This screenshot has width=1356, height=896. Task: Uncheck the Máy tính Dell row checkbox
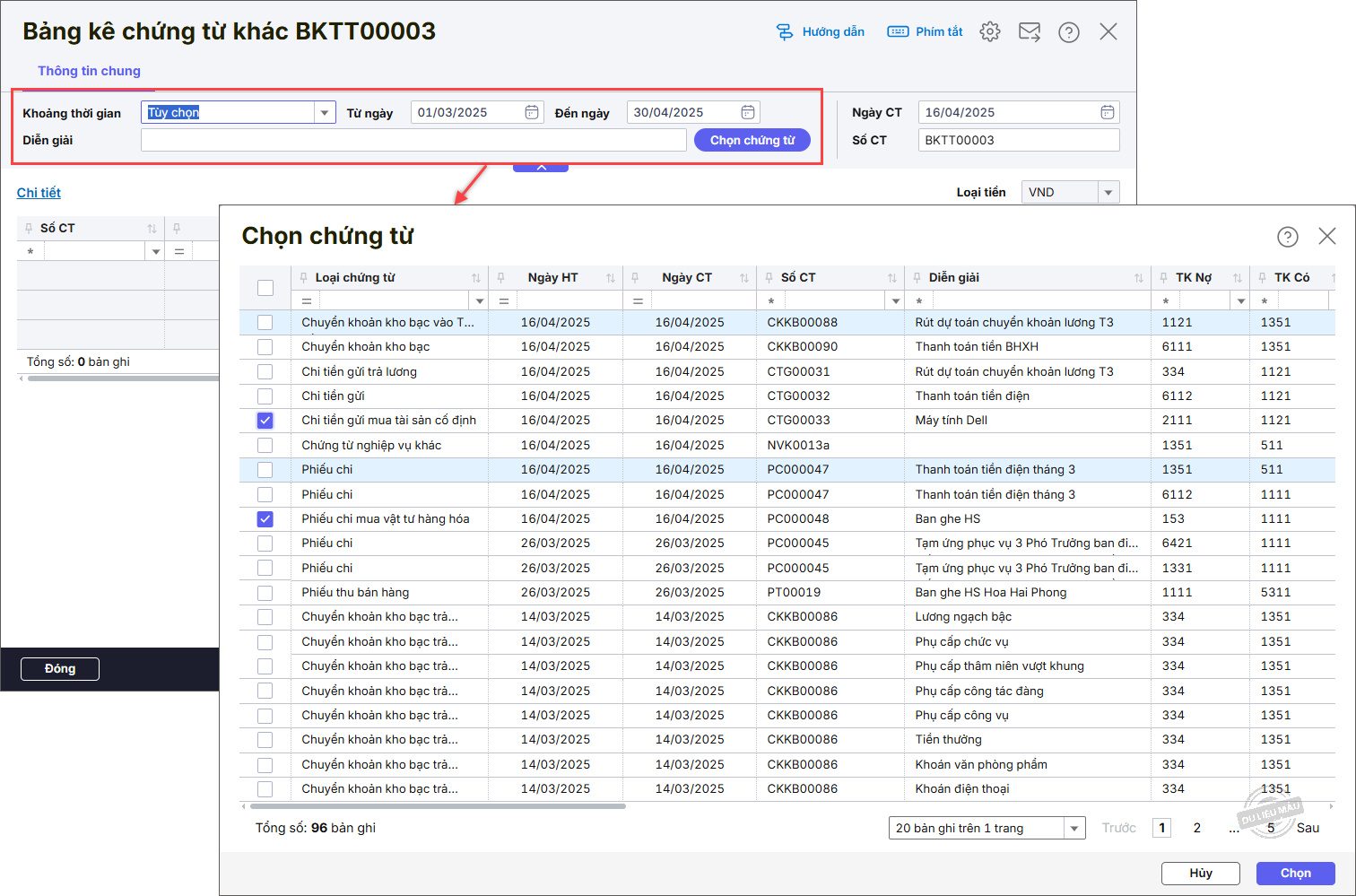point(265,421)
